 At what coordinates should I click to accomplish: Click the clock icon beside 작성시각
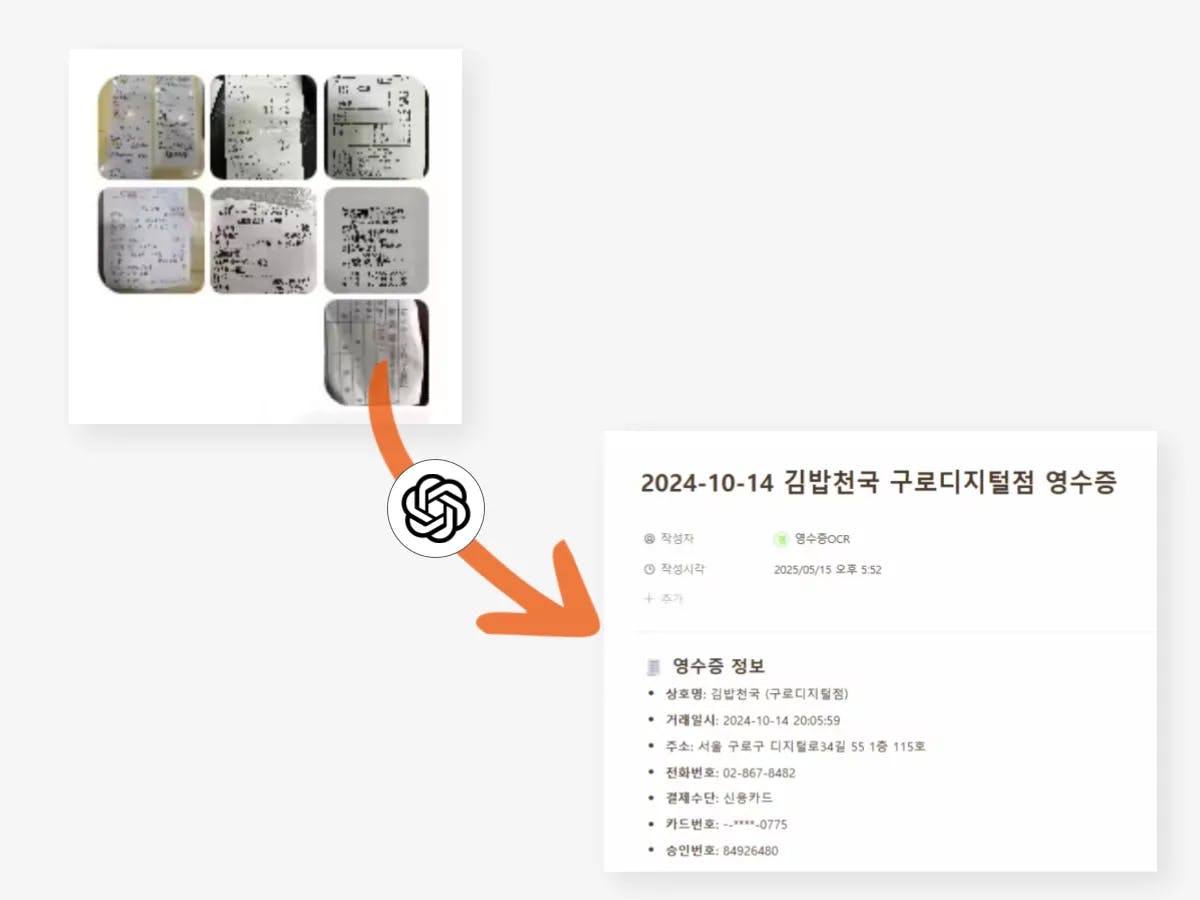(x=649, y=569)
